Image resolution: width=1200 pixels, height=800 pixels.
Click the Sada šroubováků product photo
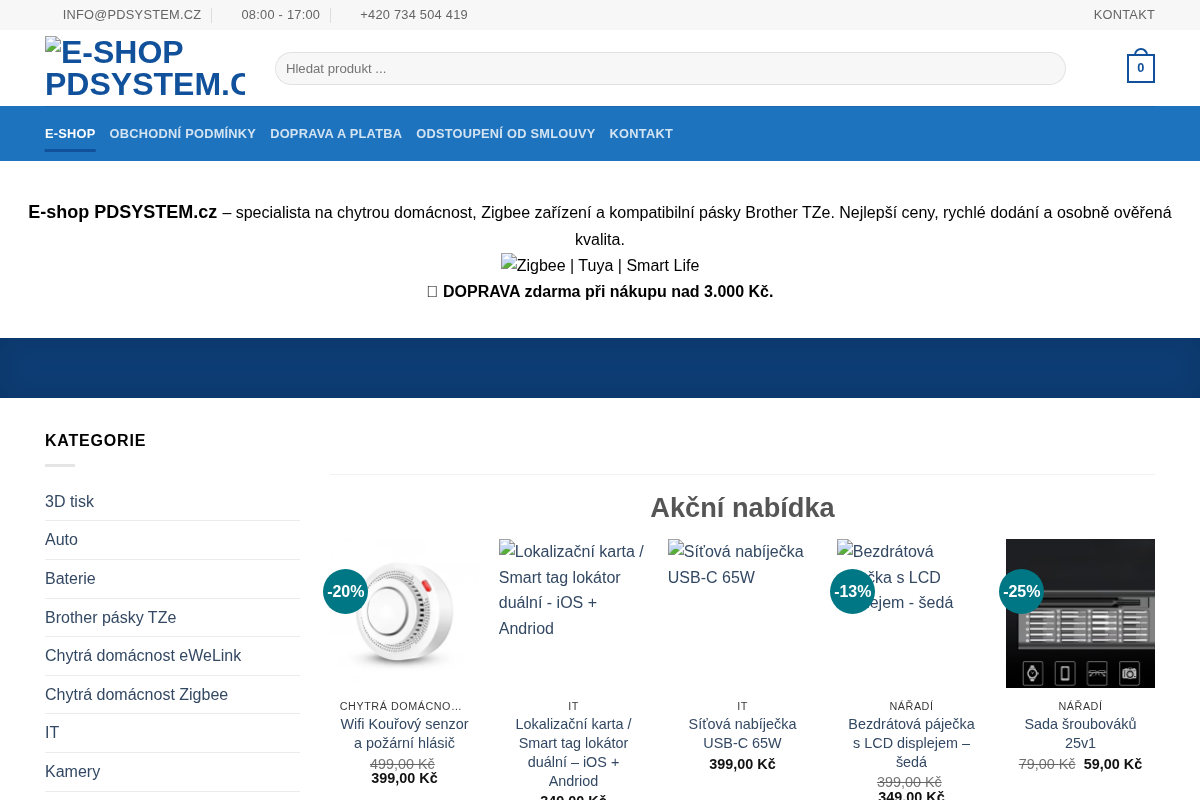click(x=1080, y=613)
